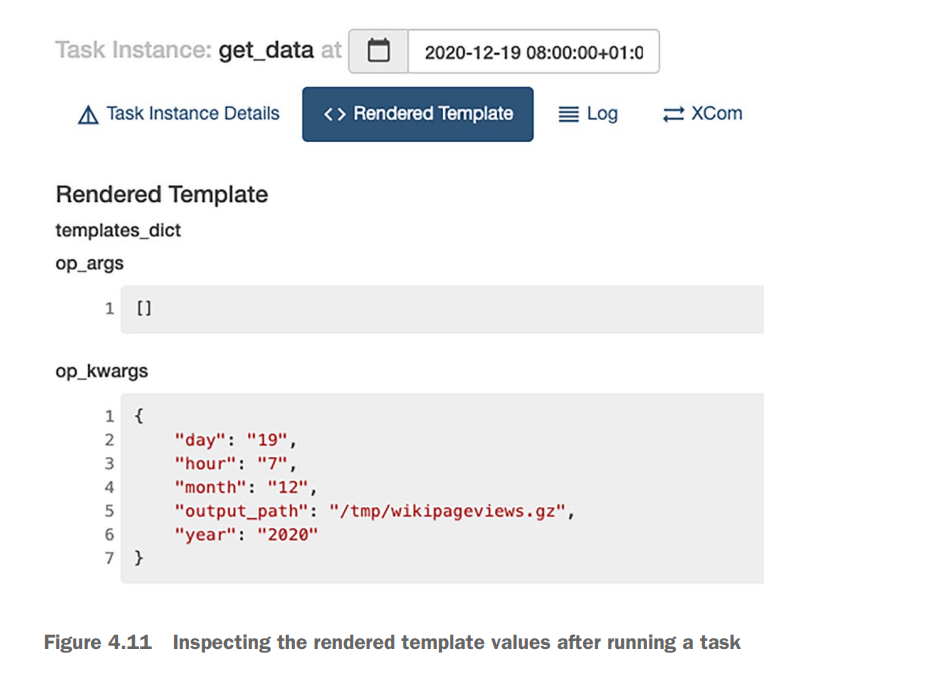Select the Rendered Template tab label
Viewport: 944px width, 693px height.
[x=433, y=114]
